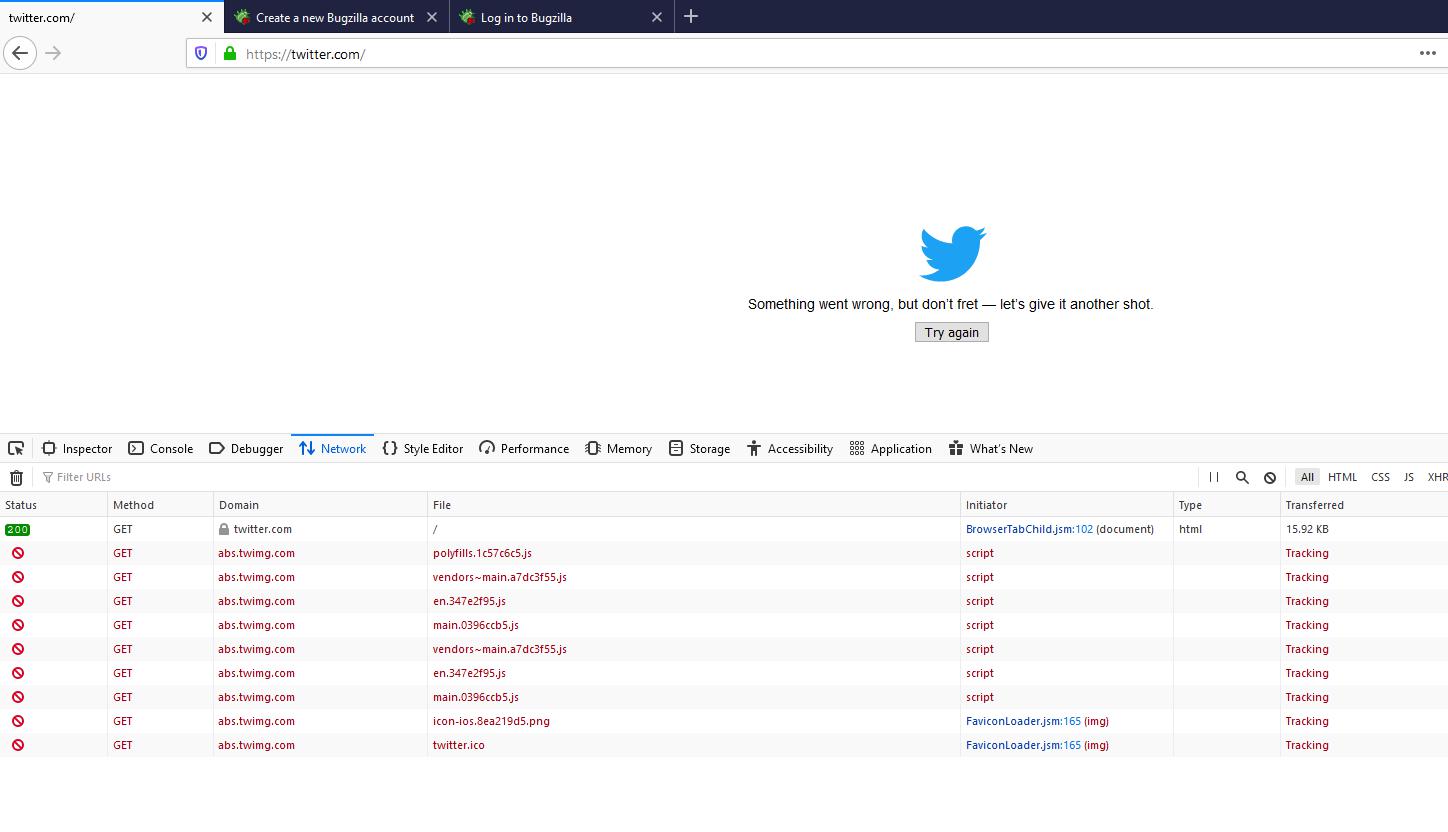Image resolution: width=1448 pixels, height=832 pixels.
Task: Open the Storage panel
Action: (x=699, y=448)
